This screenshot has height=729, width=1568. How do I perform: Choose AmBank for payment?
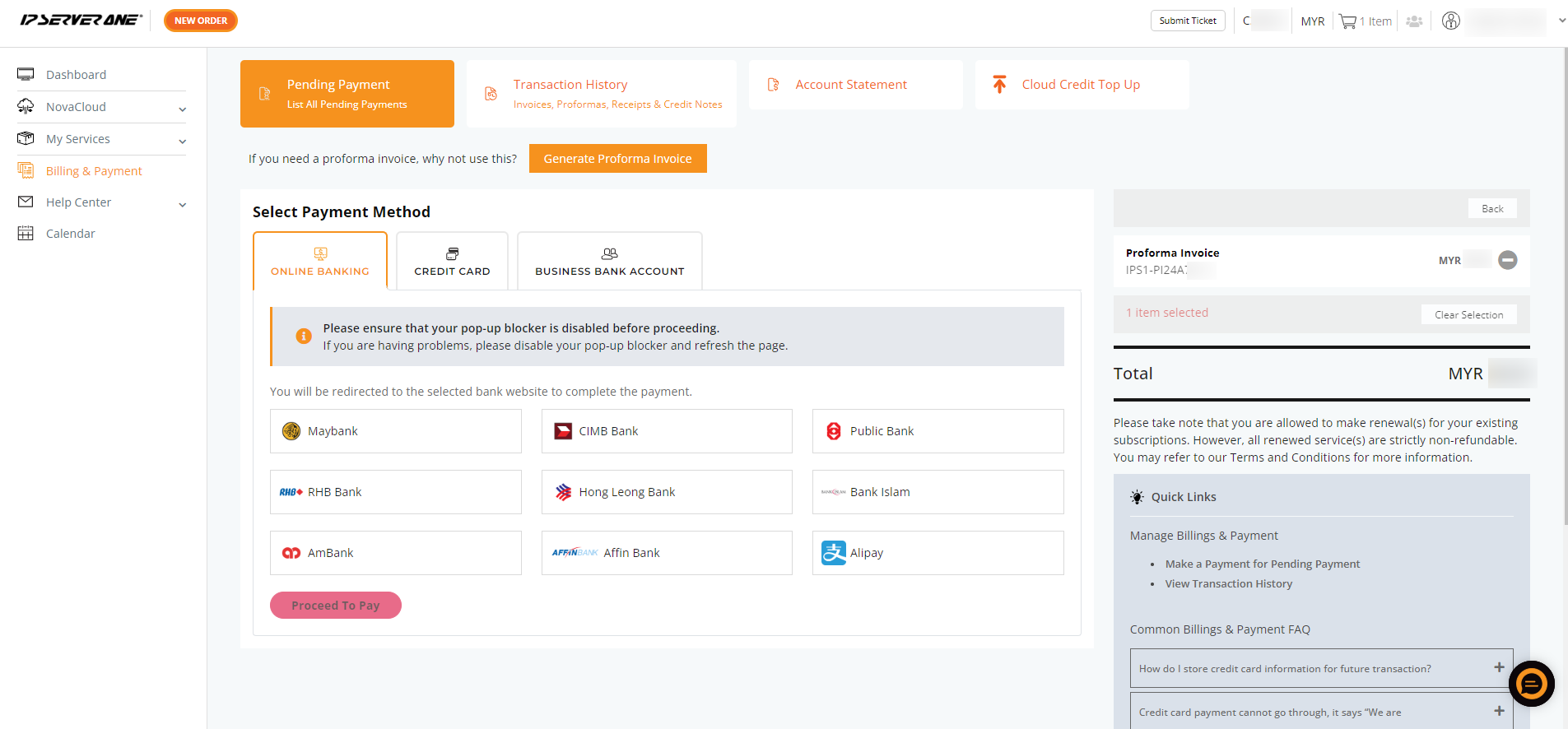click(396, 553)
